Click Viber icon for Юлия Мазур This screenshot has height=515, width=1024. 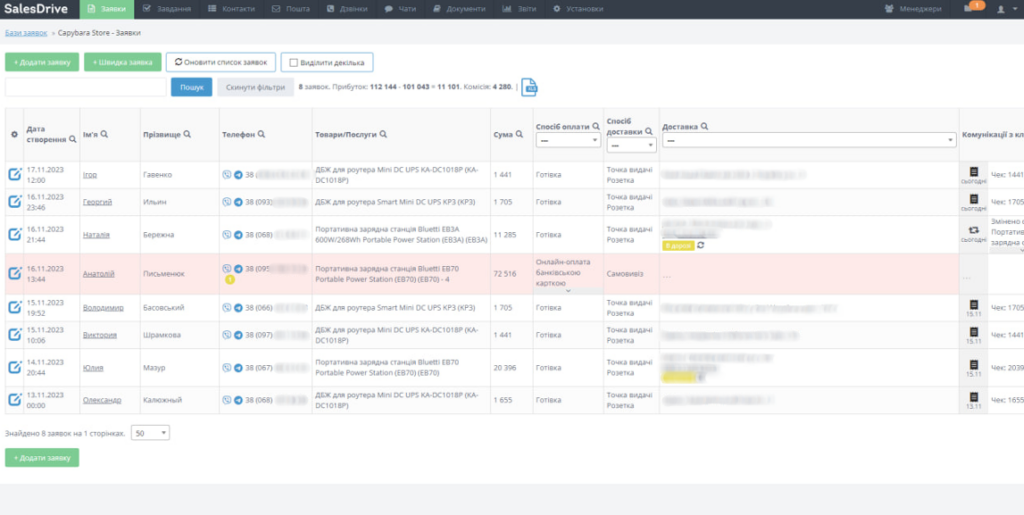coord(227,368)
